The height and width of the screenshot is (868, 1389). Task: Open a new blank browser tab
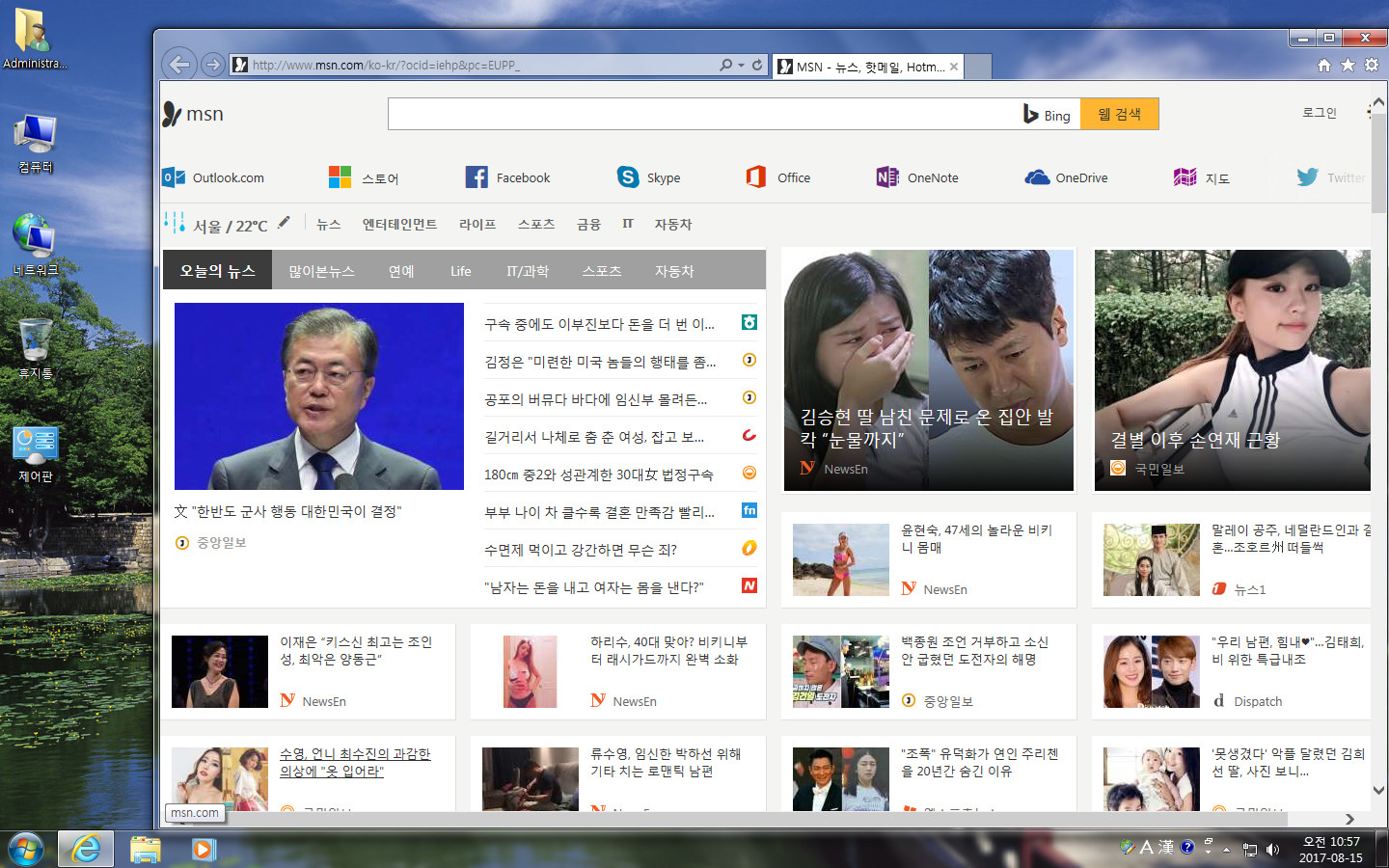(x=978, y=67)
